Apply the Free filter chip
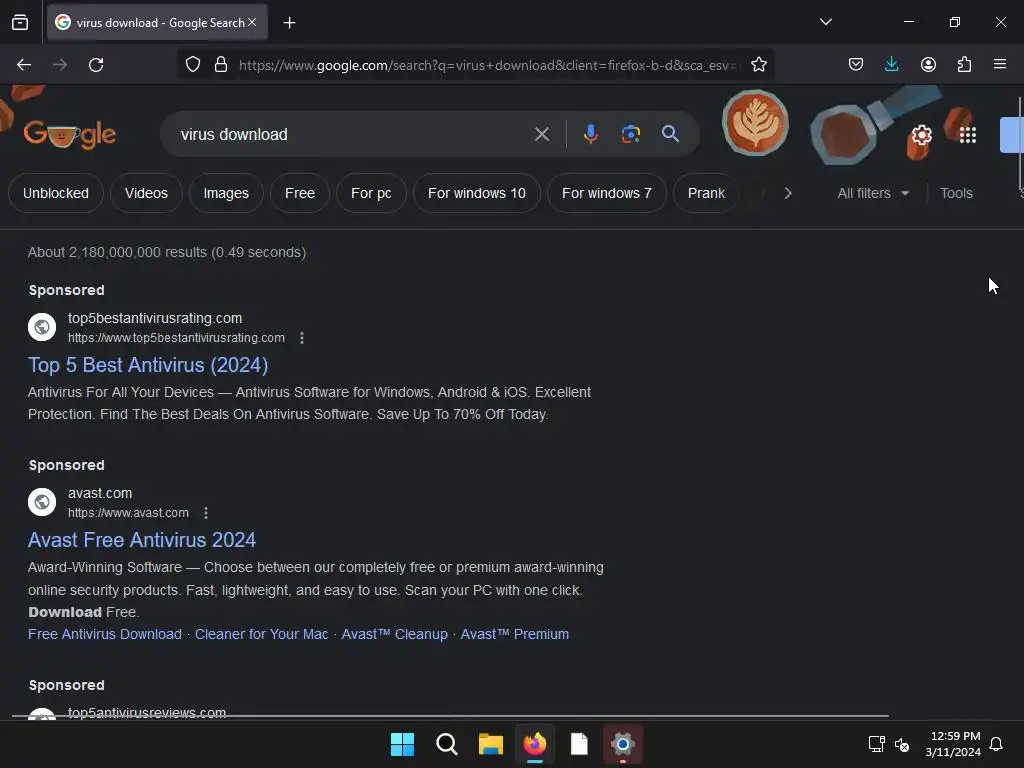 tap(300, 193)
